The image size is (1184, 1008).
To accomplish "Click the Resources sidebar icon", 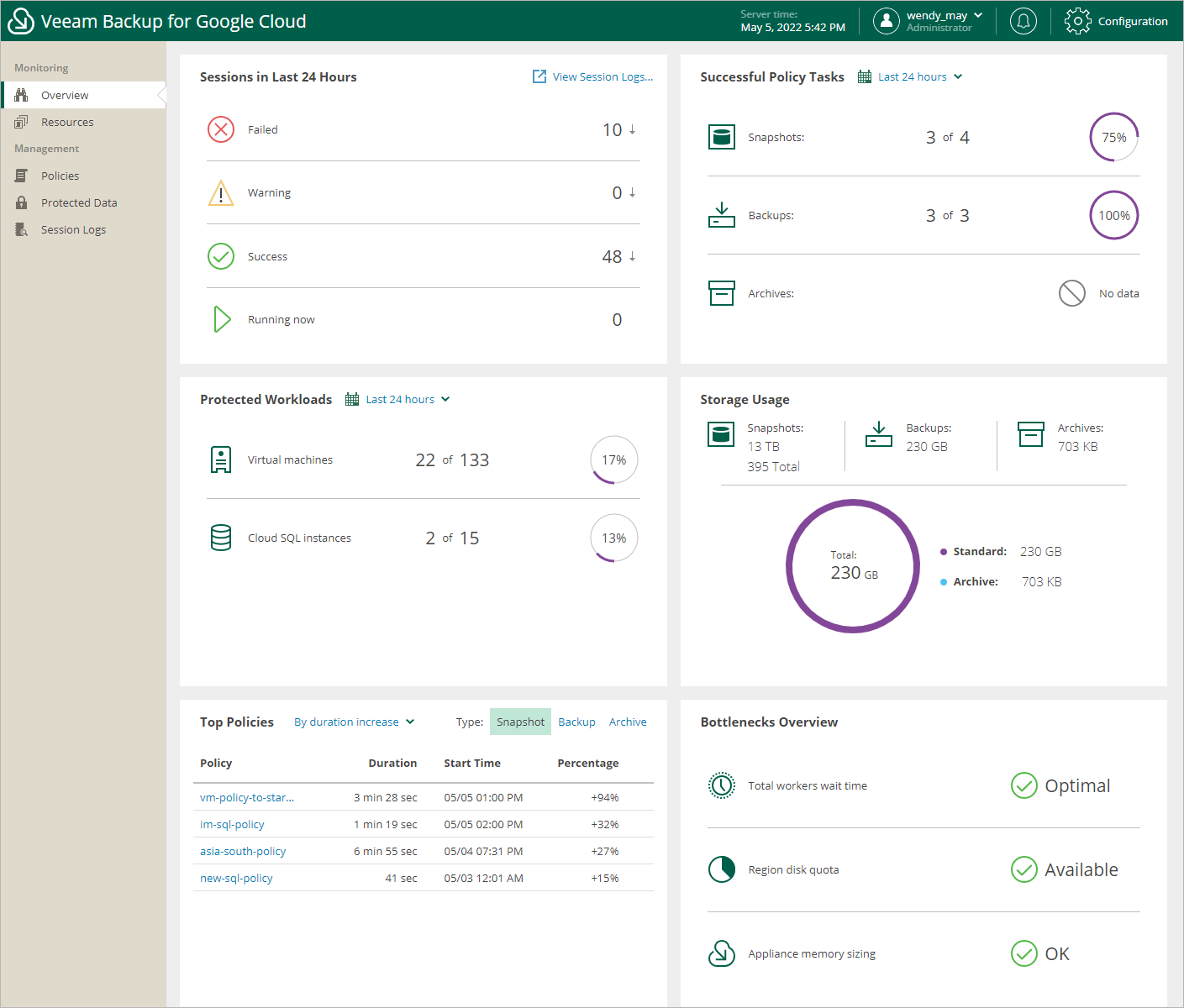I will [22, 122].
